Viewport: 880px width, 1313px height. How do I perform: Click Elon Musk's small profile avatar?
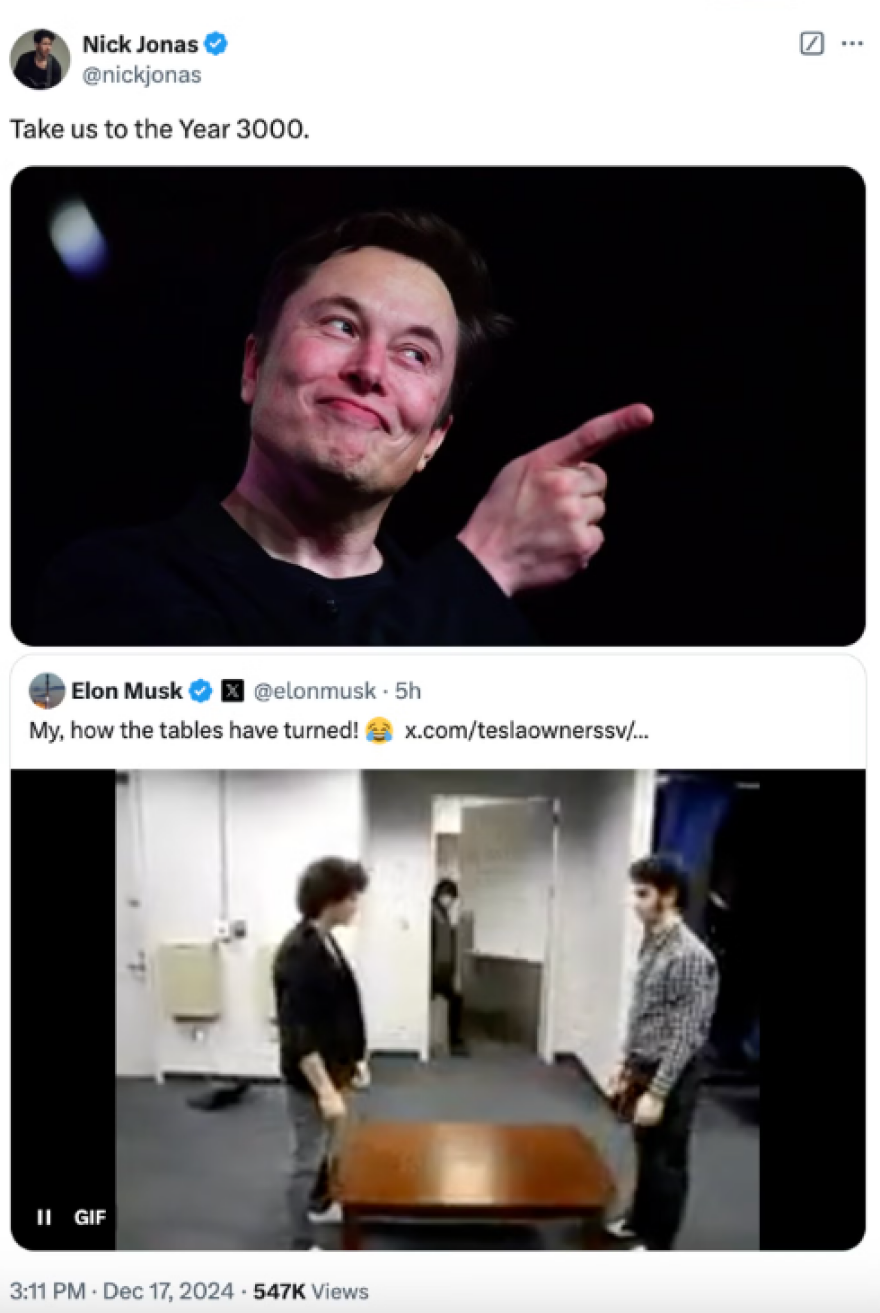click(47, 691)
